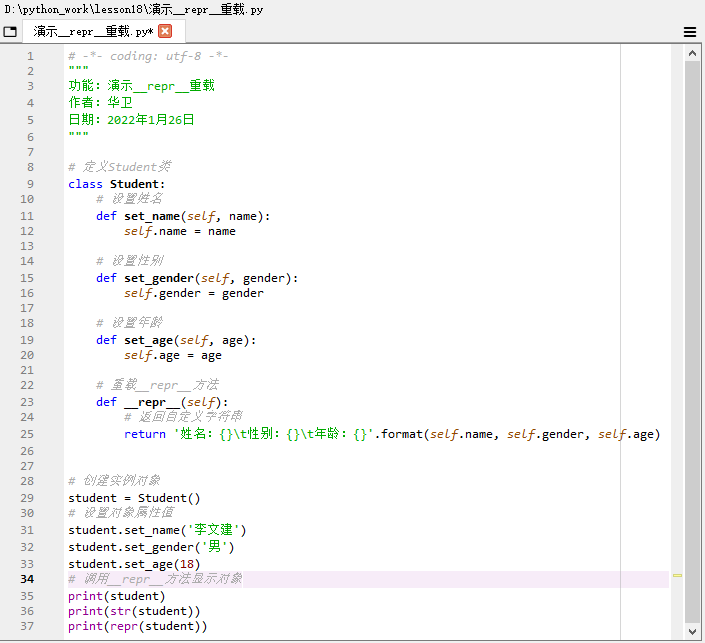The width and height of the screenshot is (705, 643).
Task: Click the scrollbar down arrow
Action: tap(692, 632)
